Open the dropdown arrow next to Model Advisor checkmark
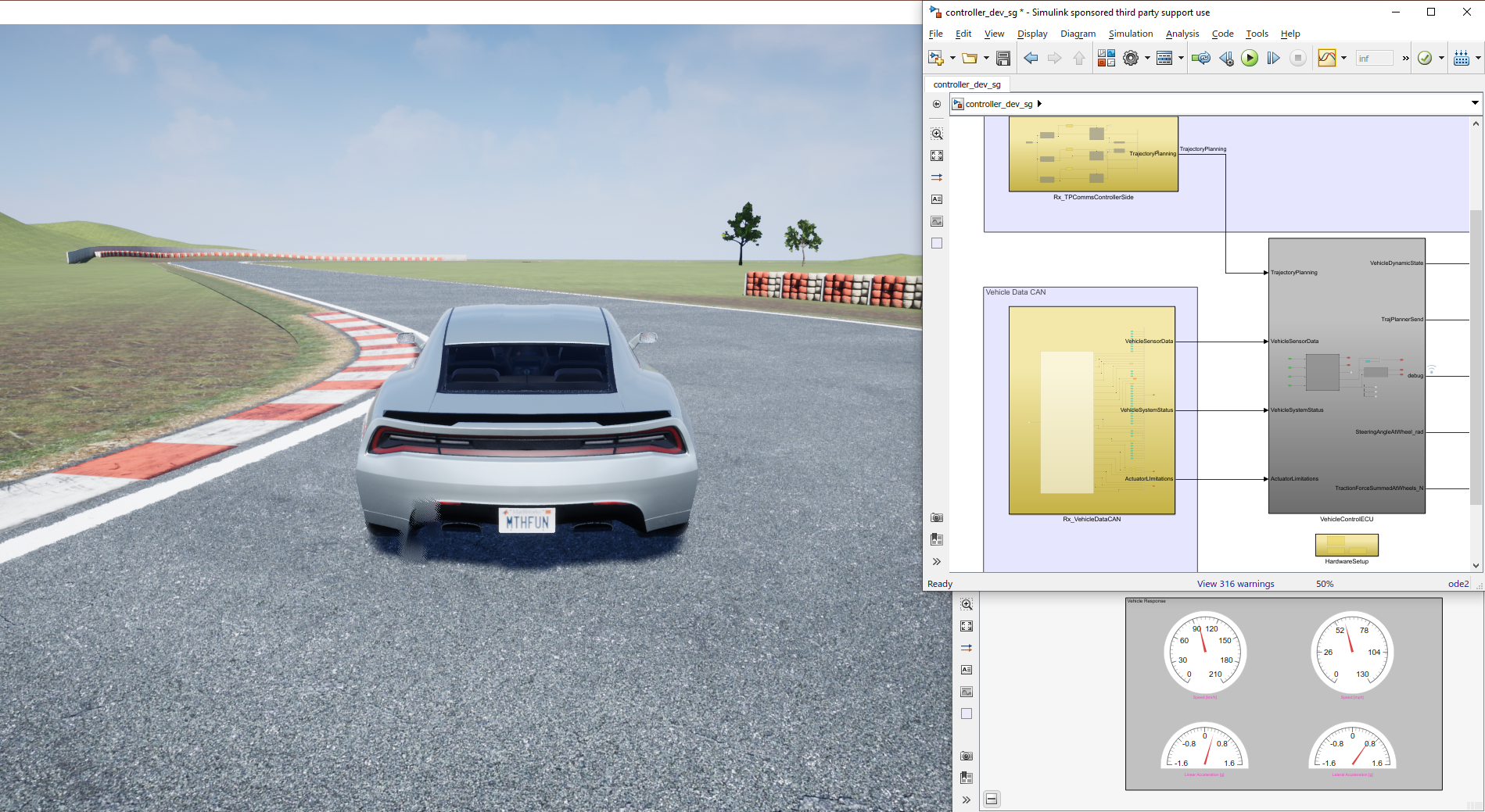 click(1441, 58)
